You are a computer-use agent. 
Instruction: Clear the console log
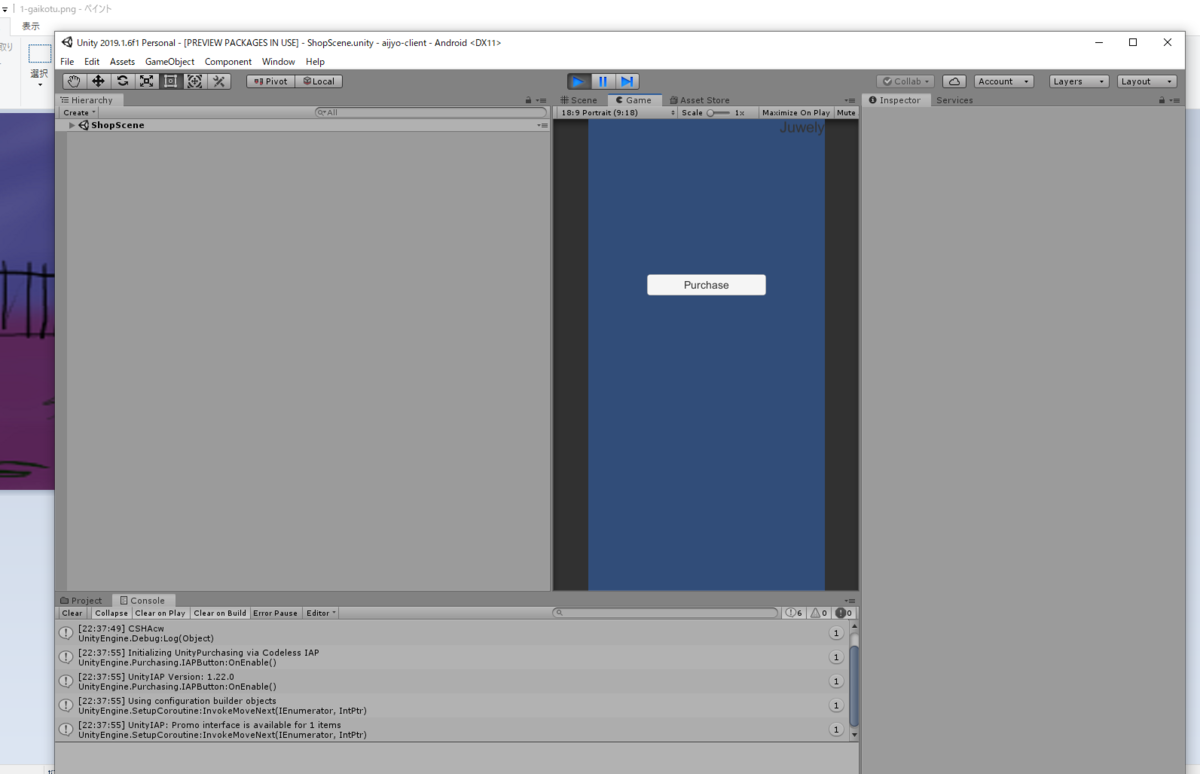pyautogui.click(x=73, y=613)
